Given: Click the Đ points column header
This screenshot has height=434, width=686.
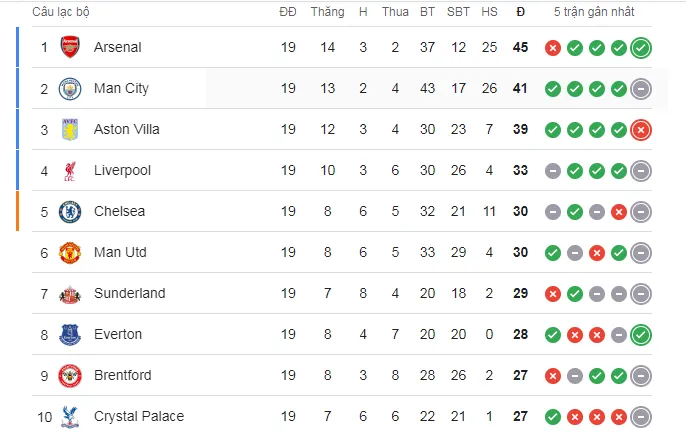Looking at the screenshot, I should coord(520,12).
